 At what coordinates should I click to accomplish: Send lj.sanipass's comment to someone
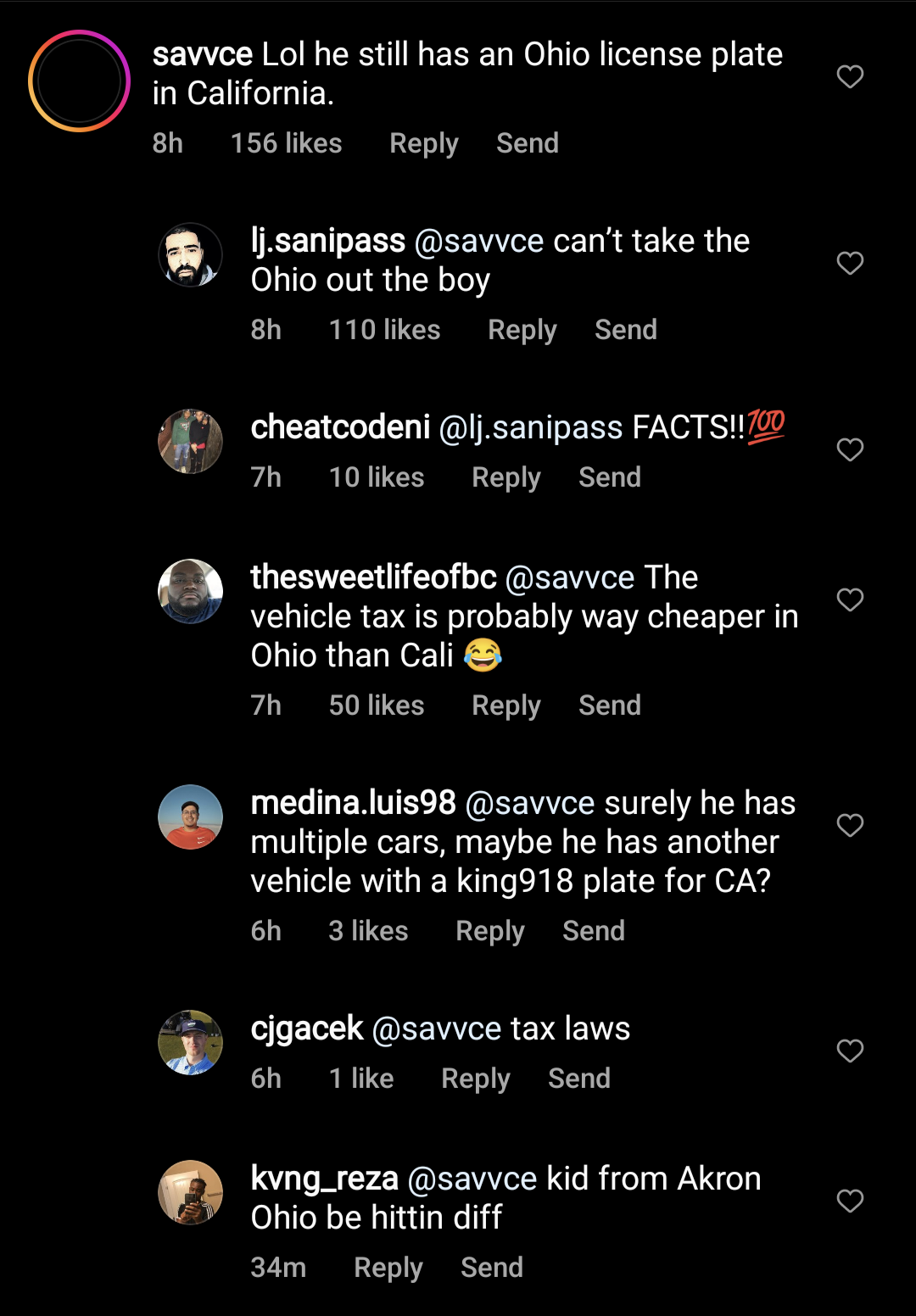[625, 330]
